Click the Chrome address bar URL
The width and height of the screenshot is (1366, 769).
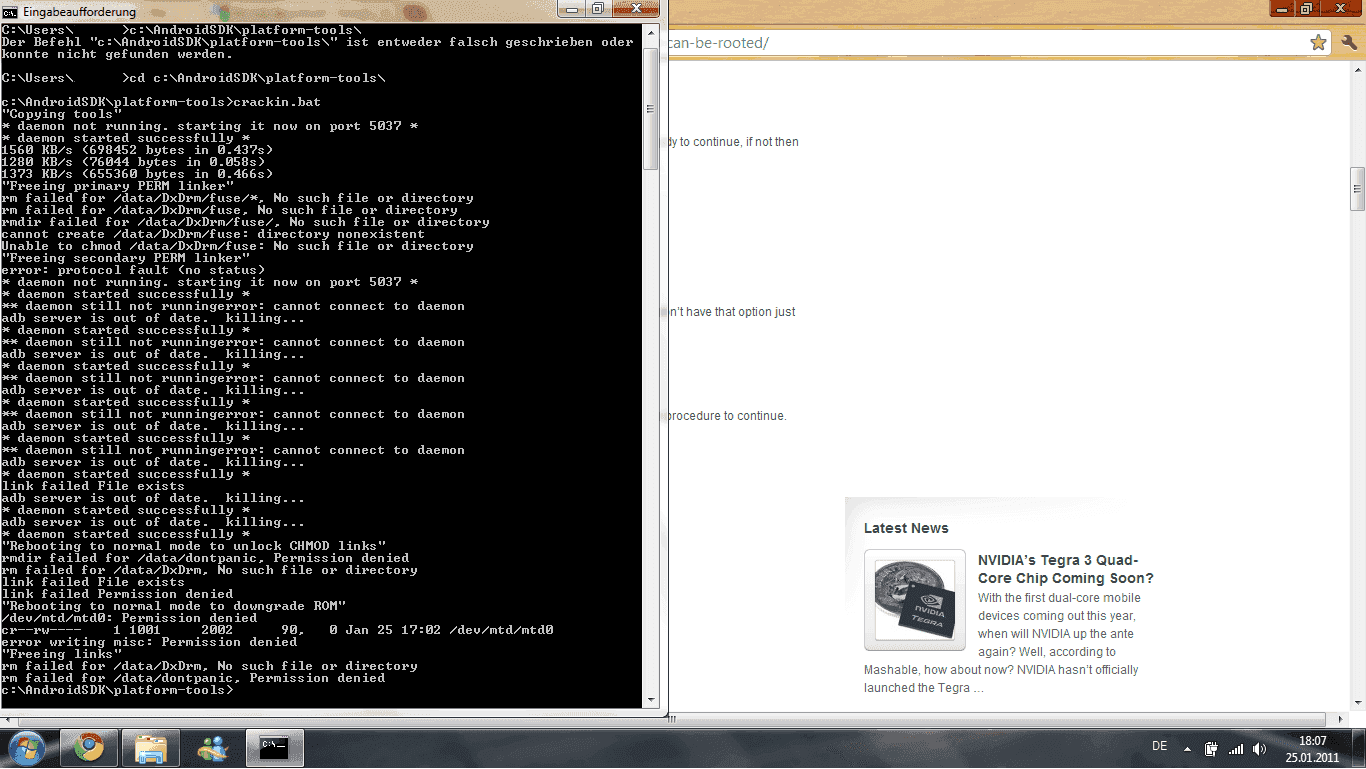coord(720,43)
